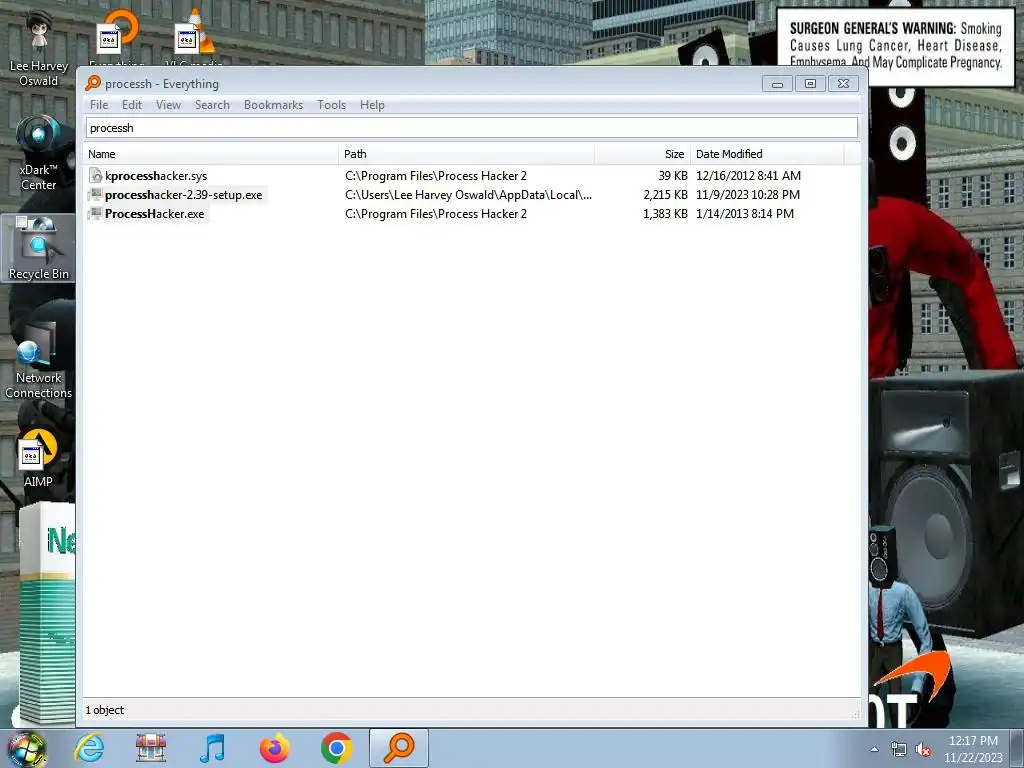Click the resize grip in status bar corner
This screenshot has width=1024, height=768.
click(856, 714)
